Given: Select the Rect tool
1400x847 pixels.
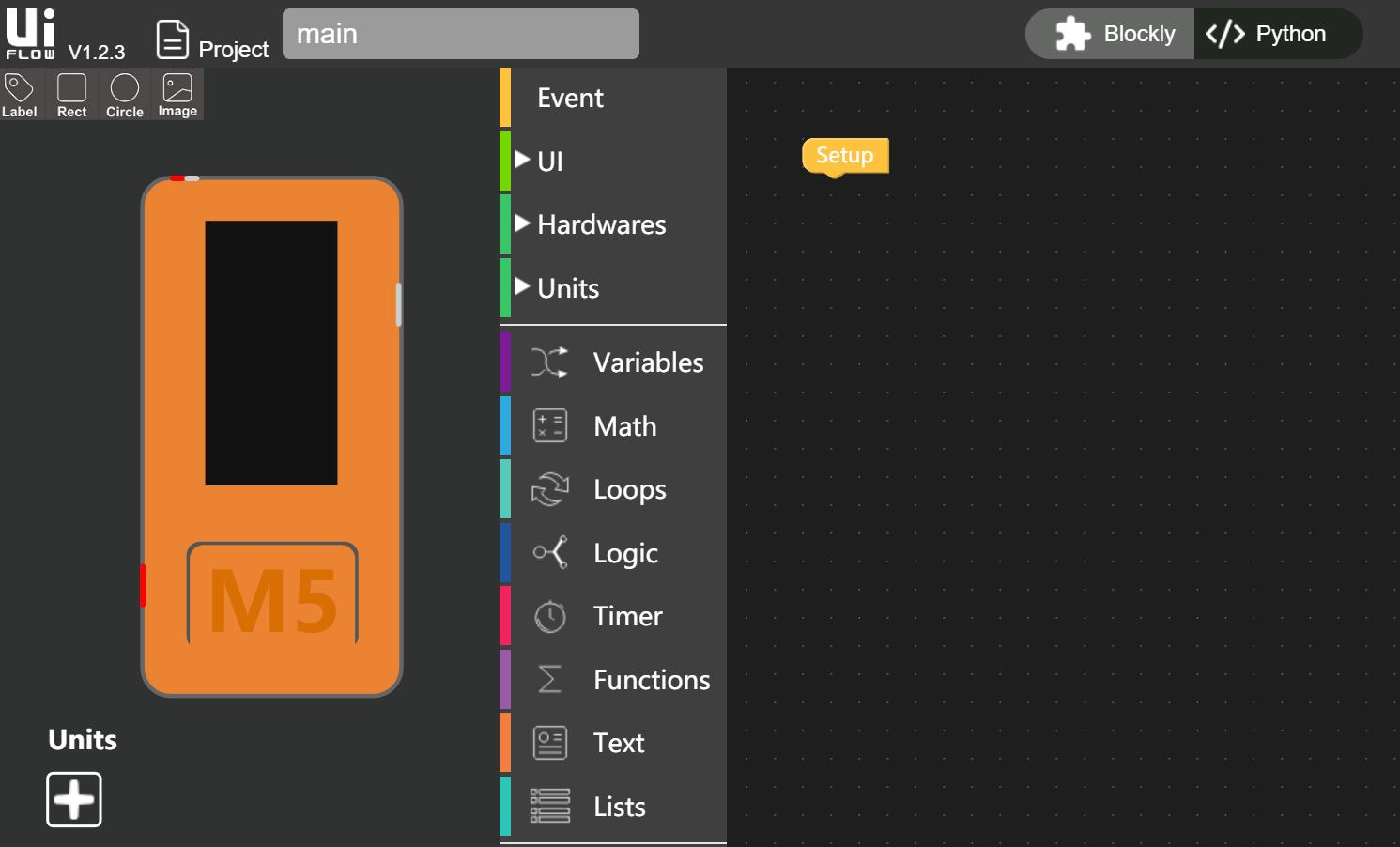Looking at the screenshot, I should click(x=70, y=94).
